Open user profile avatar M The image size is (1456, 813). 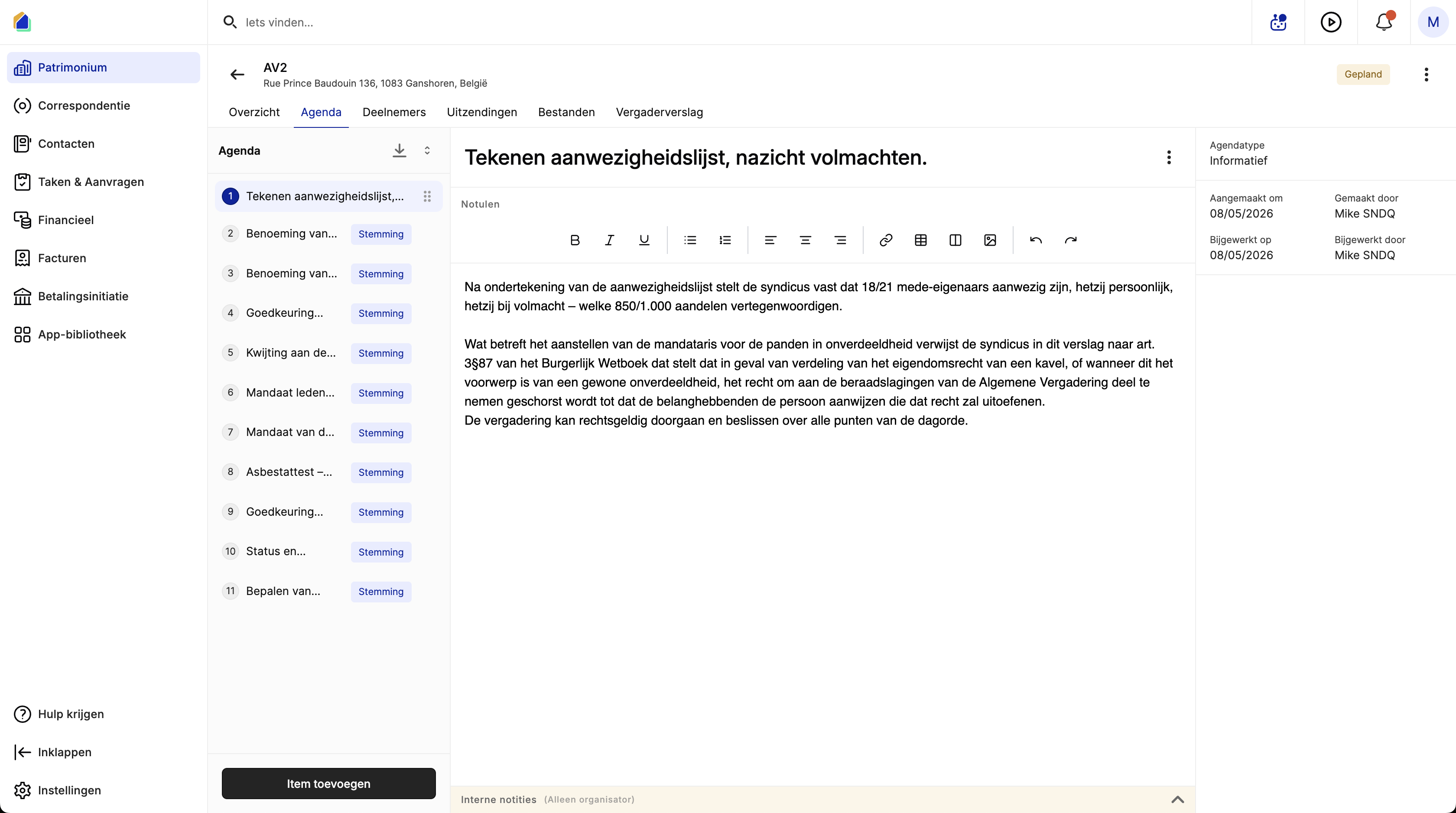[x=1433, y=22]
